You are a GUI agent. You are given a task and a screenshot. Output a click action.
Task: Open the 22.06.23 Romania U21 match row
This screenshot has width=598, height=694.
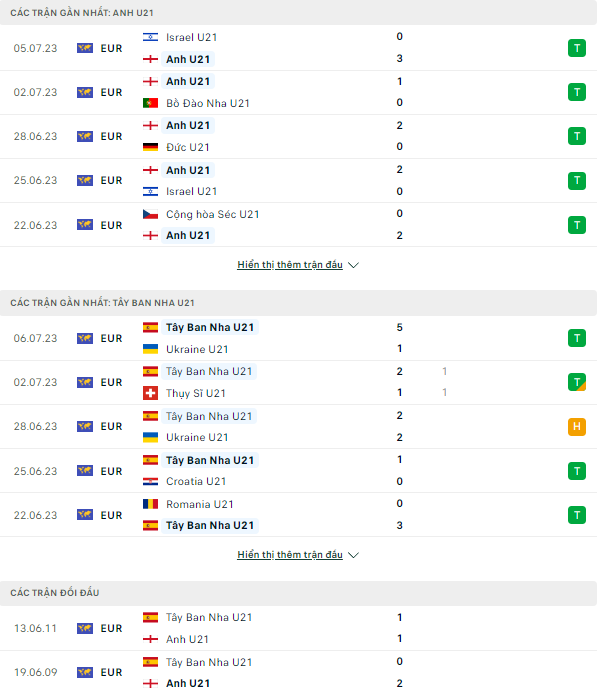[x=298, y=515]
